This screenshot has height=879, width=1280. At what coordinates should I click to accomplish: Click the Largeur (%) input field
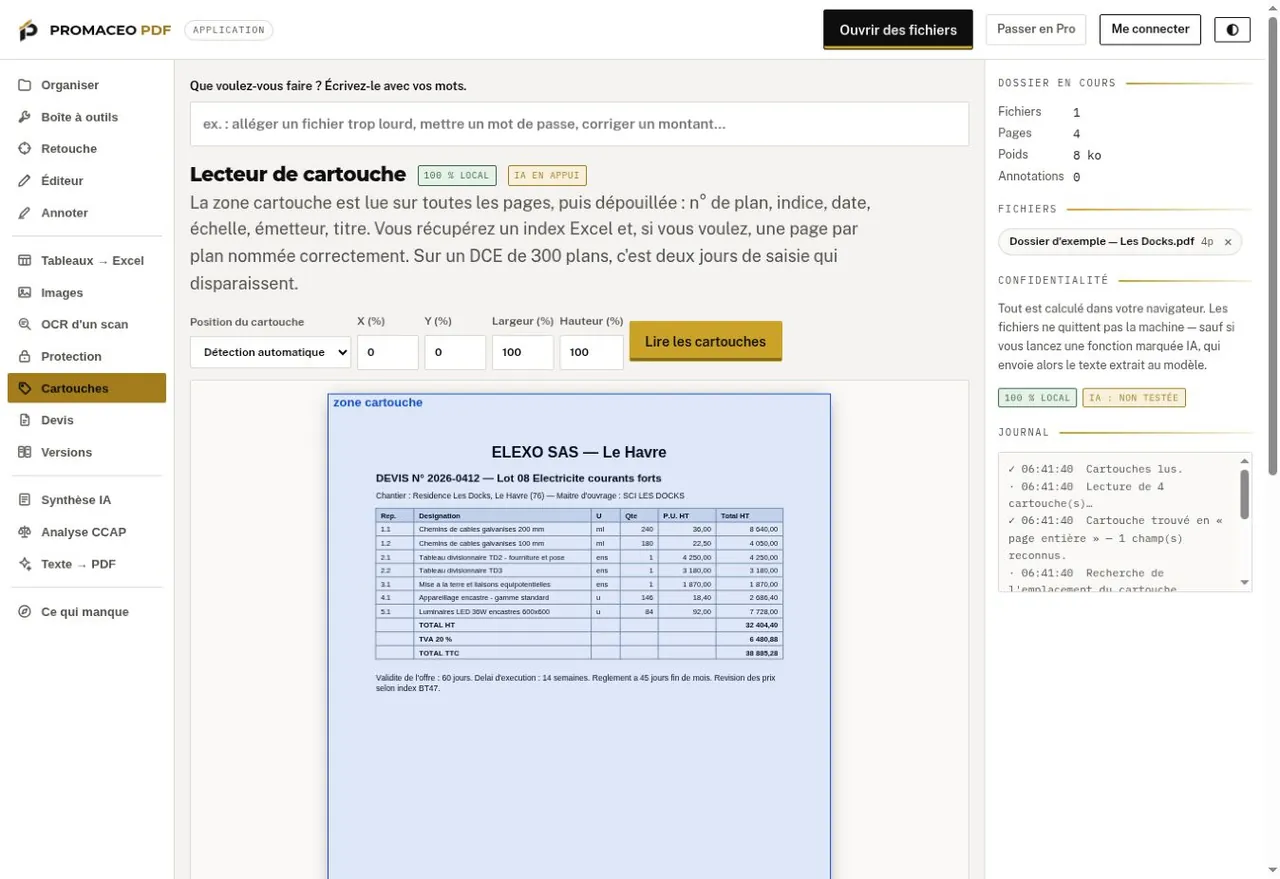point(523,352)
